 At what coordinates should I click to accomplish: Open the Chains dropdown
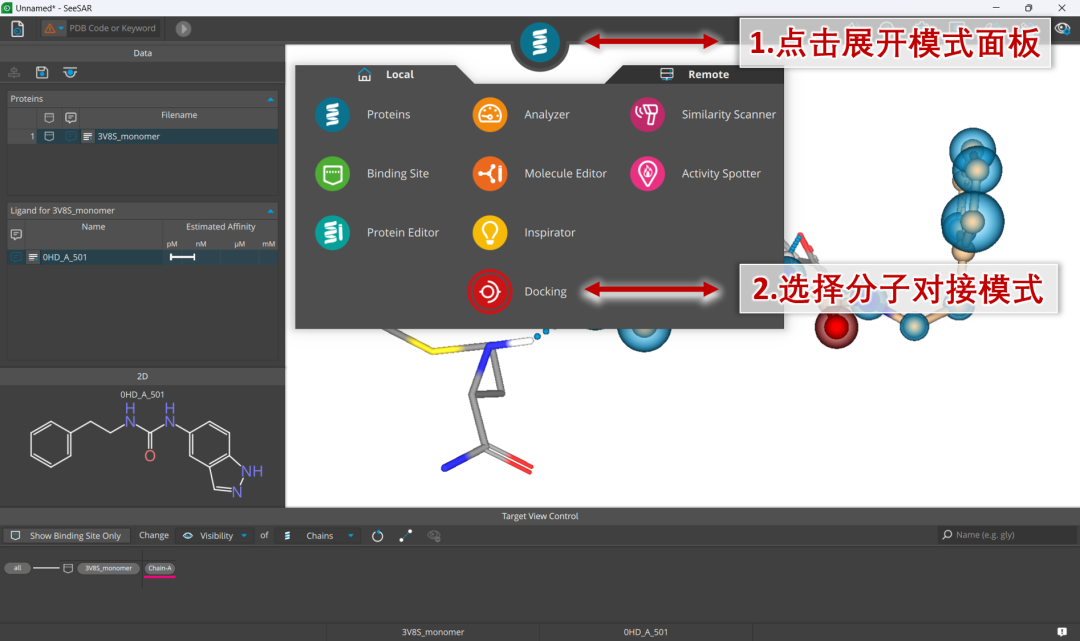(319, 536)
